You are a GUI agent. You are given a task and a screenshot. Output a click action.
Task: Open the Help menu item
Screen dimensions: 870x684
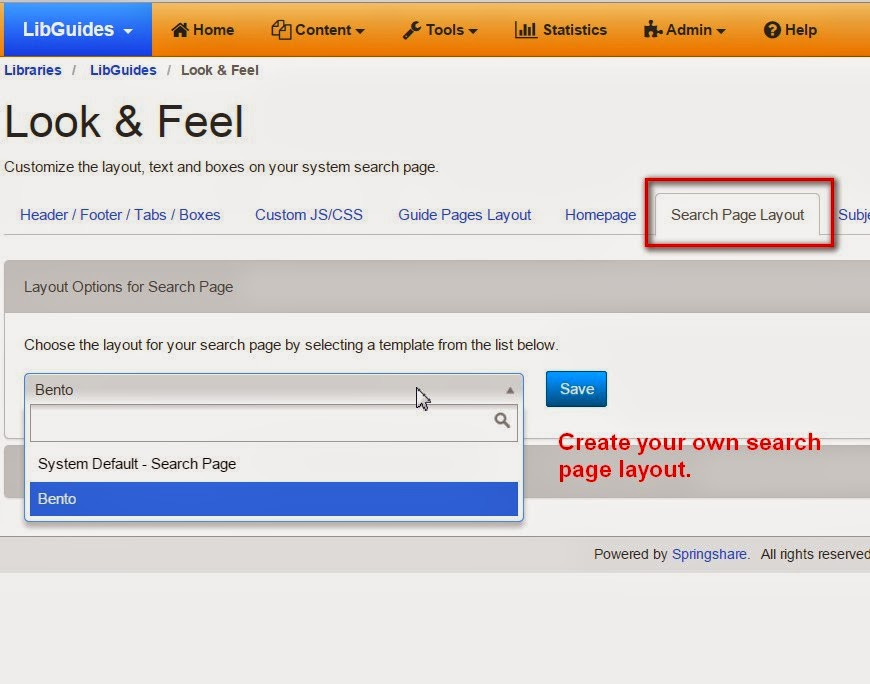[790, 30]
